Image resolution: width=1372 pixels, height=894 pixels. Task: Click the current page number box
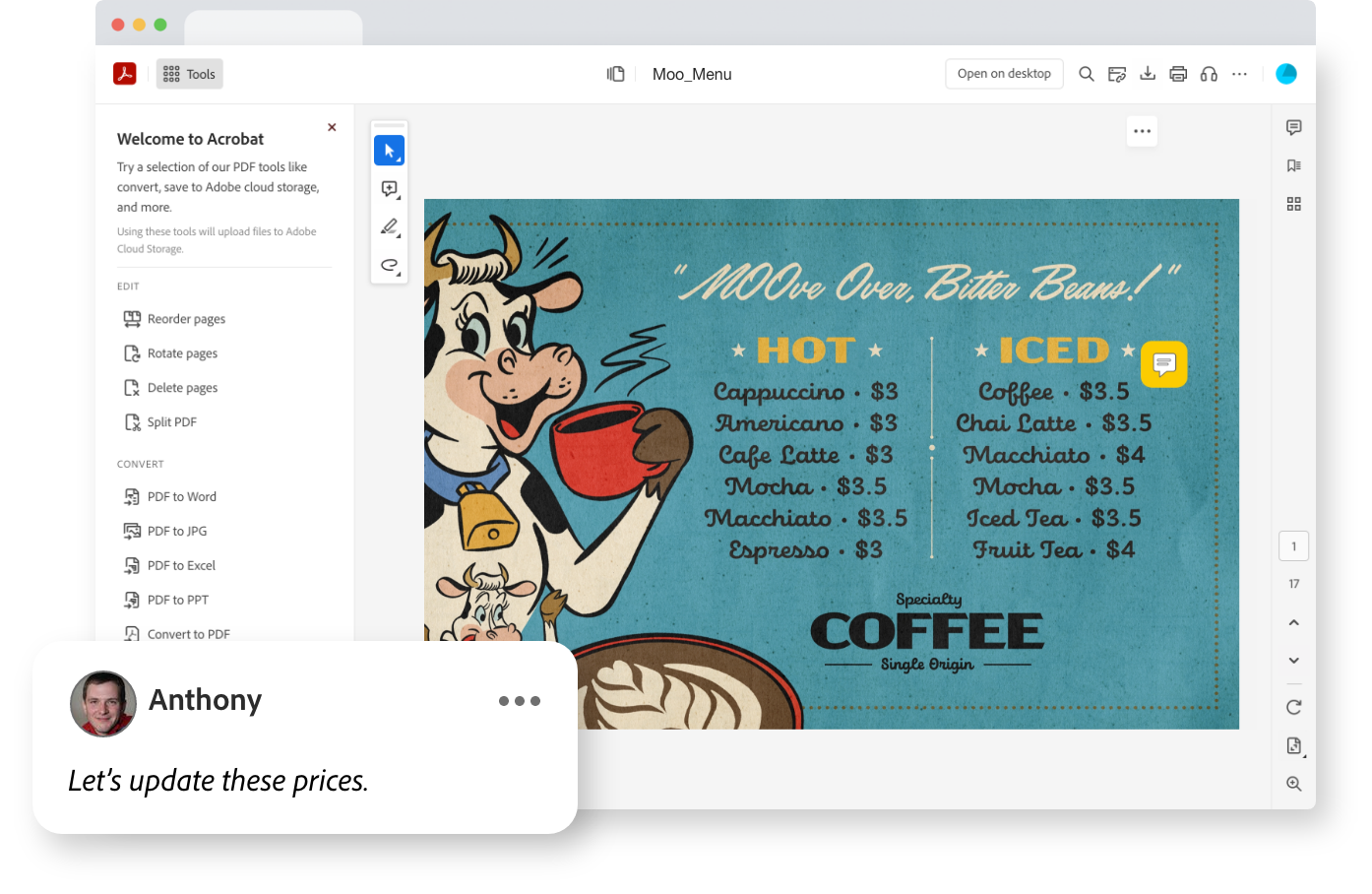[1294, 546]
